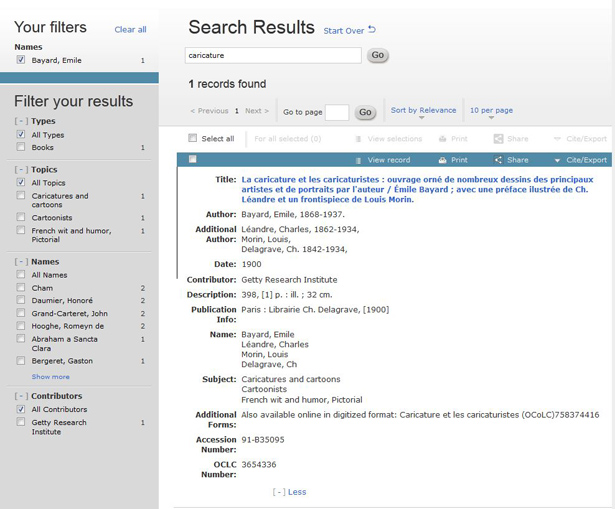Screen dimensions: 615x509
Task: Toggle the All Types checkbox
Action: [x=21, y=134]
